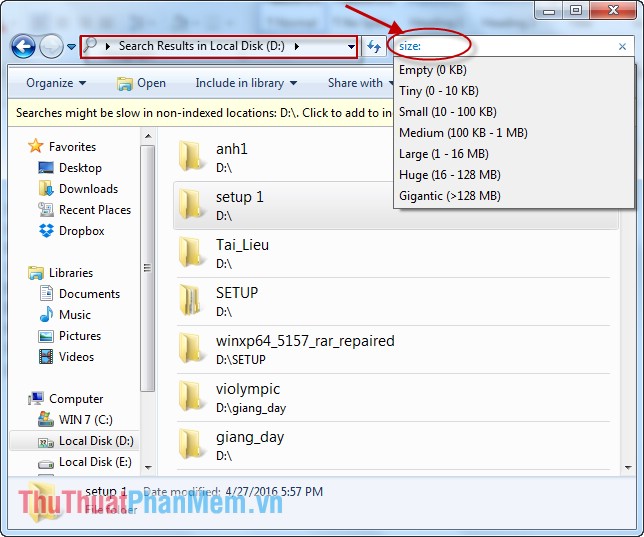This screenshot has width=644, height=537.
Task: Click the date modified value in details pane
Action: tap(274, 491)
